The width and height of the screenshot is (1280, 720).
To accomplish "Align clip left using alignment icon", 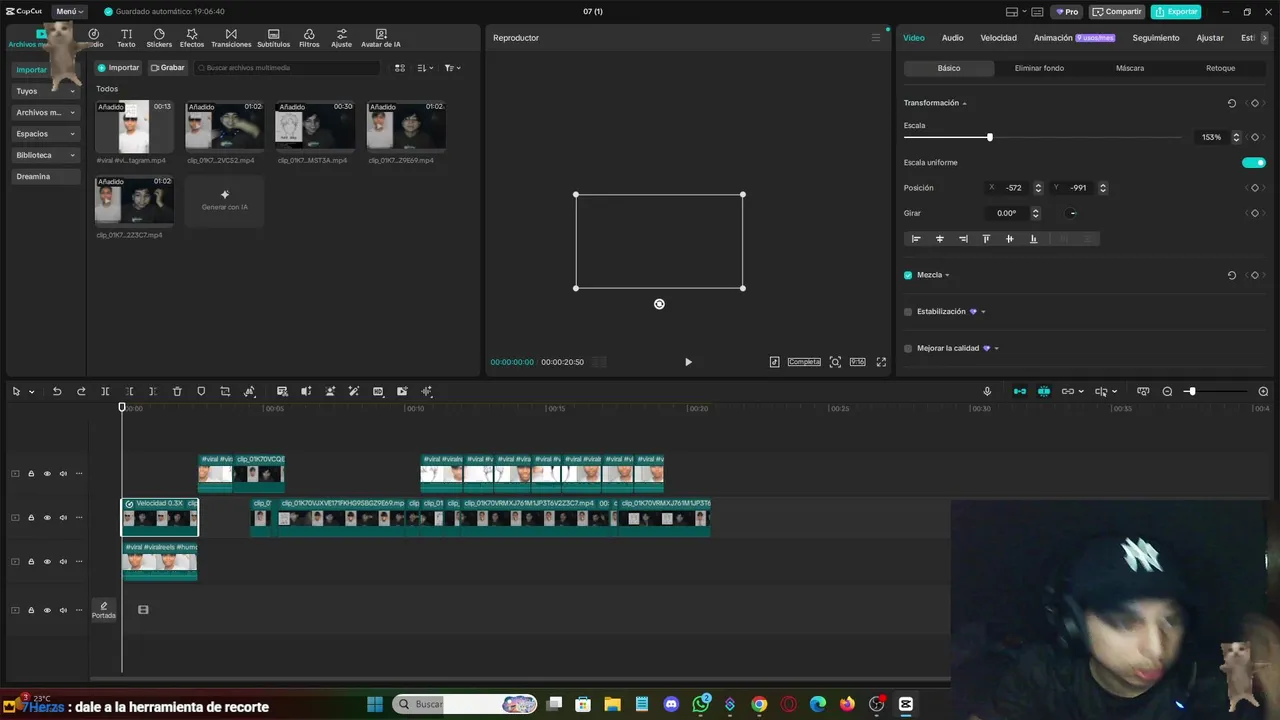I will 916,239.
